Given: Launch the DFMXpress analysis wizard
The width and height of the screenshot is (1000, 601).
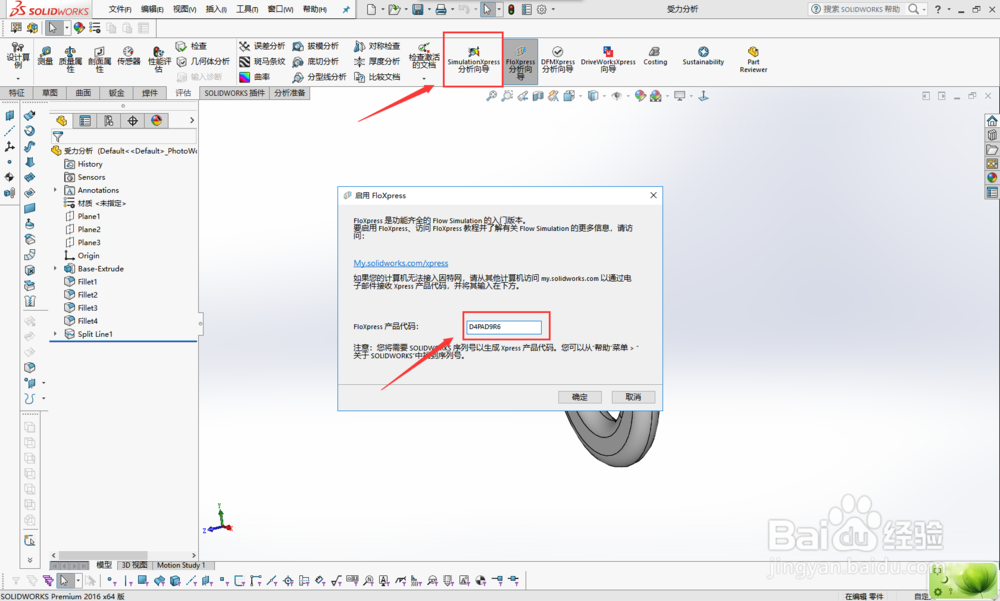Looking at the screenshot, I should click(x=557, y=59).
